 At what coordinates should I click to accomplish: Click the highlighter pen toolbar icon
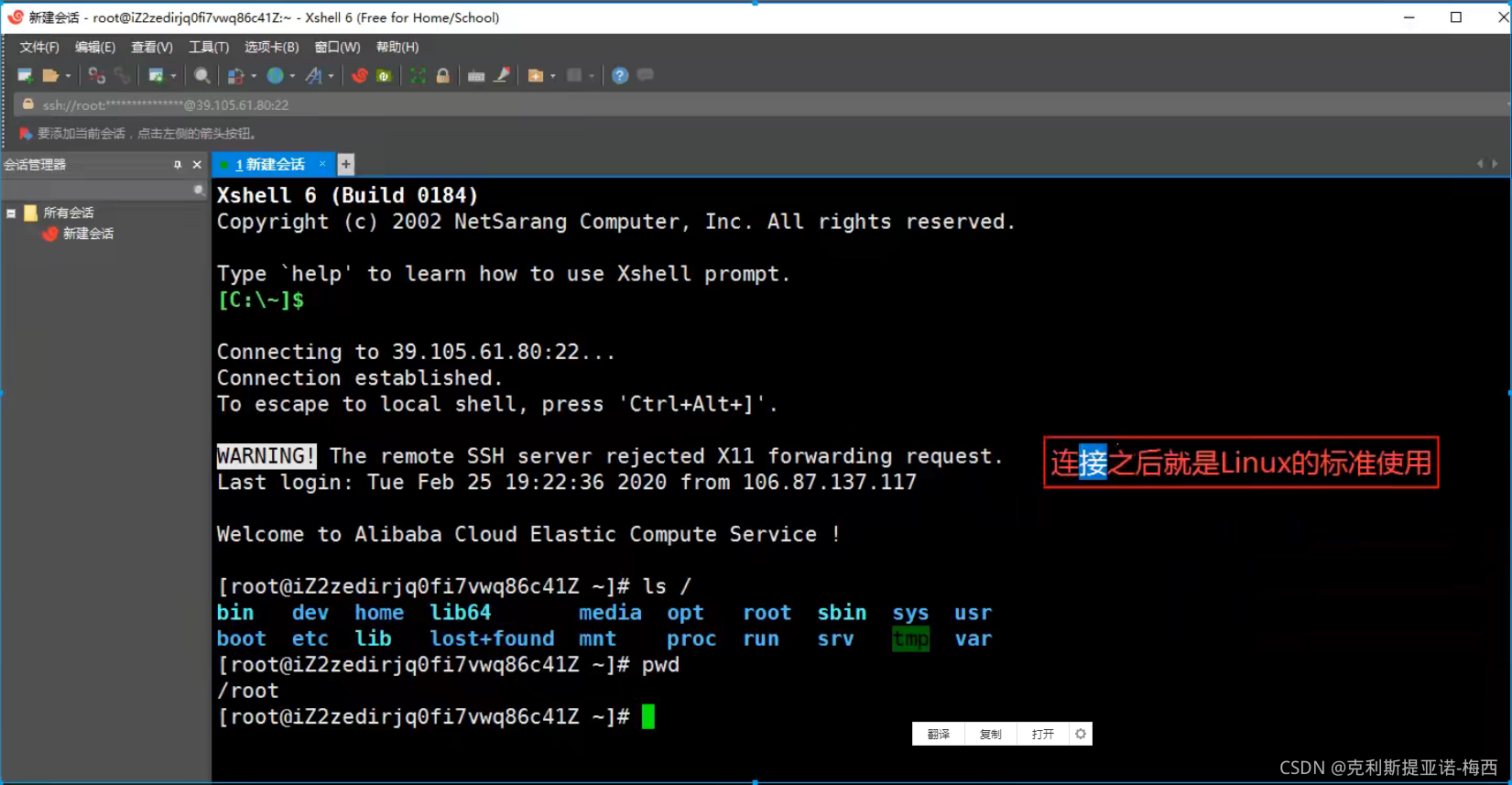pyautogui.click(x=502, y=76)
